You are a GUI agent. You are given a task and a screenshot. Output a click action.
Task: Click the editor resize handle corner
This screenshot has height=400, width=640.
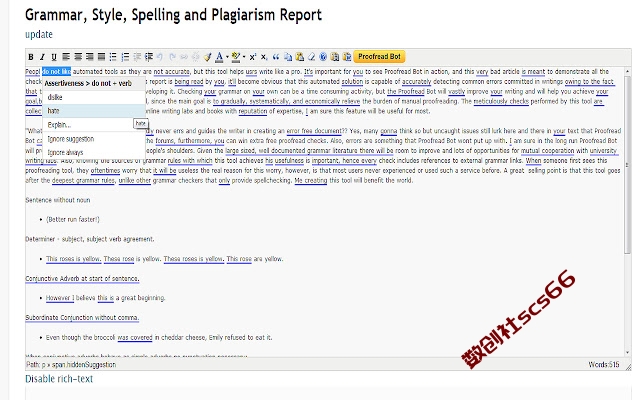[628, 367]
